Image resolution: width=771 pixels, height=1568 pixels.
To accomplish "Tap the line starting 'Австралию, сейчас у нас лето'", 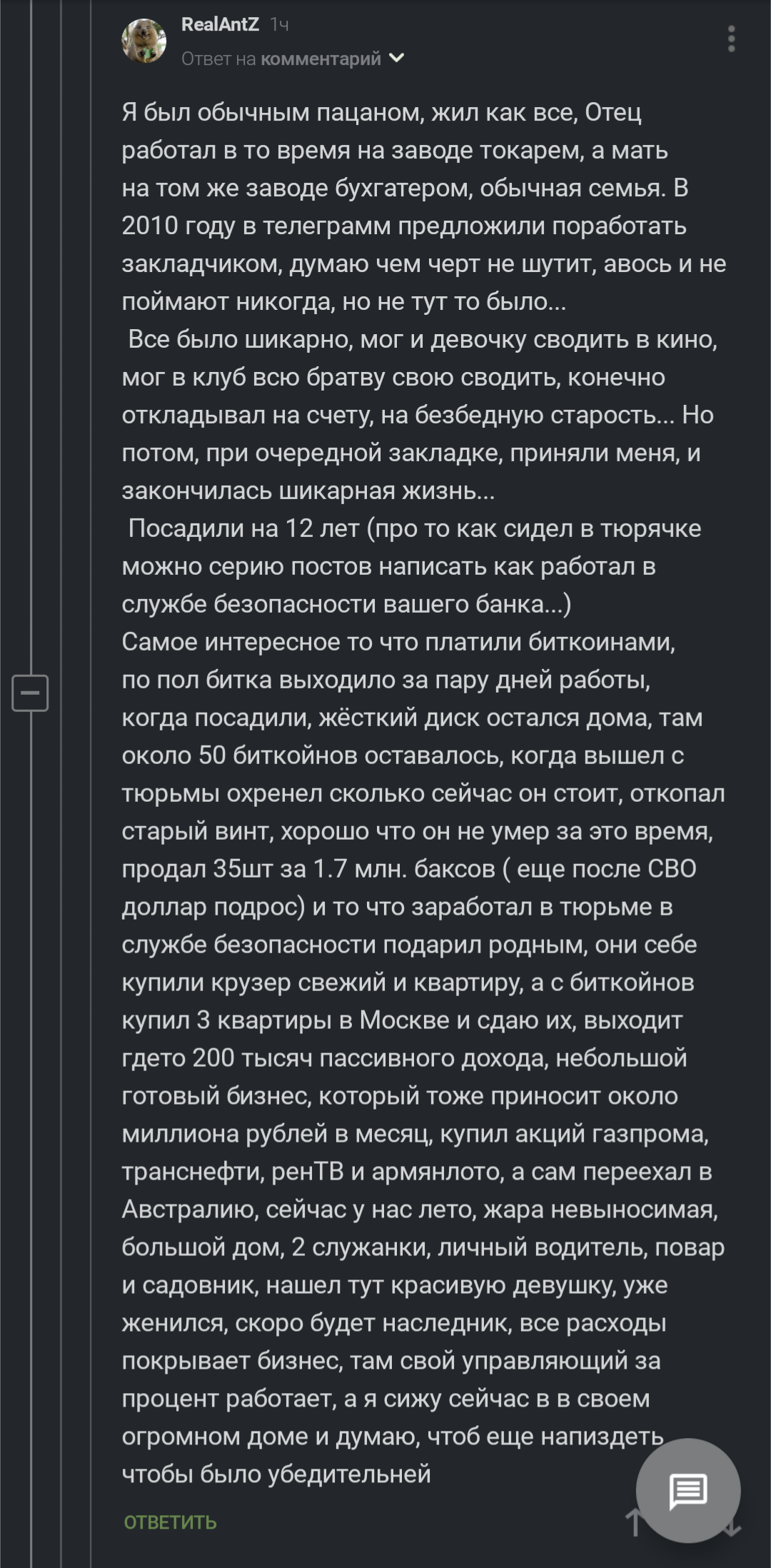I will pos(420,1210).
